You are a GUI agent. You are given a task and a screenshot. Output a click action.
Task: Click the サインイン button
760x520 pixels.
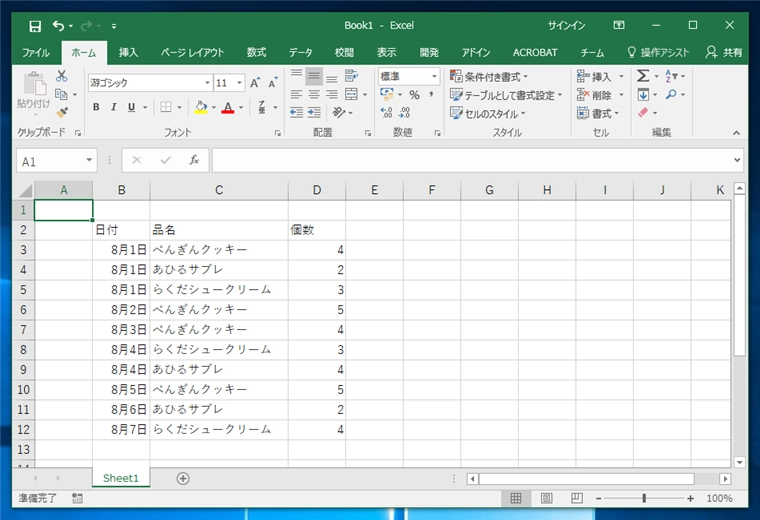coord(567,25)
